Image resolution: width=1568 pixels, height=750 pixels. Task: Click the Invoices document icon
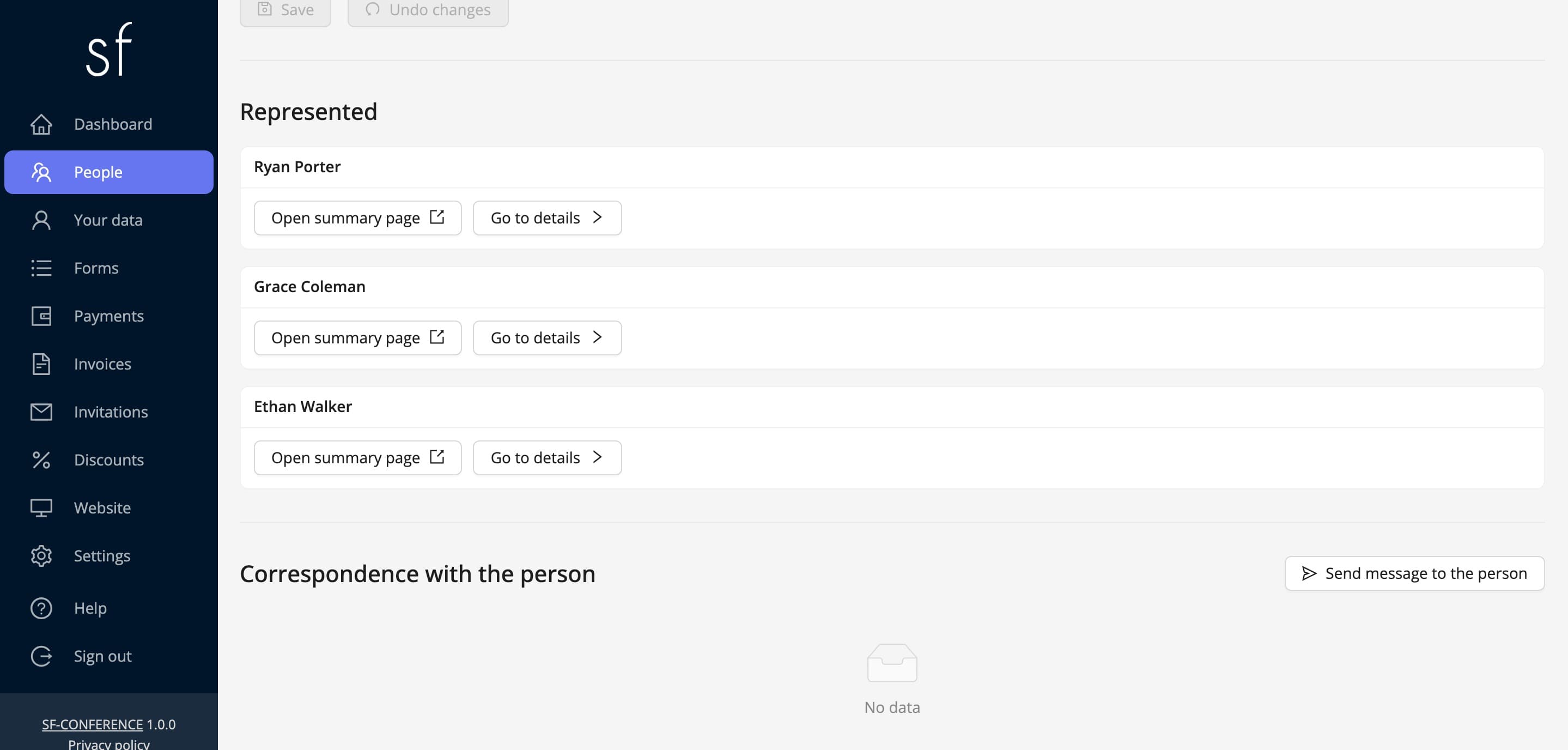(x=41, y=364)
